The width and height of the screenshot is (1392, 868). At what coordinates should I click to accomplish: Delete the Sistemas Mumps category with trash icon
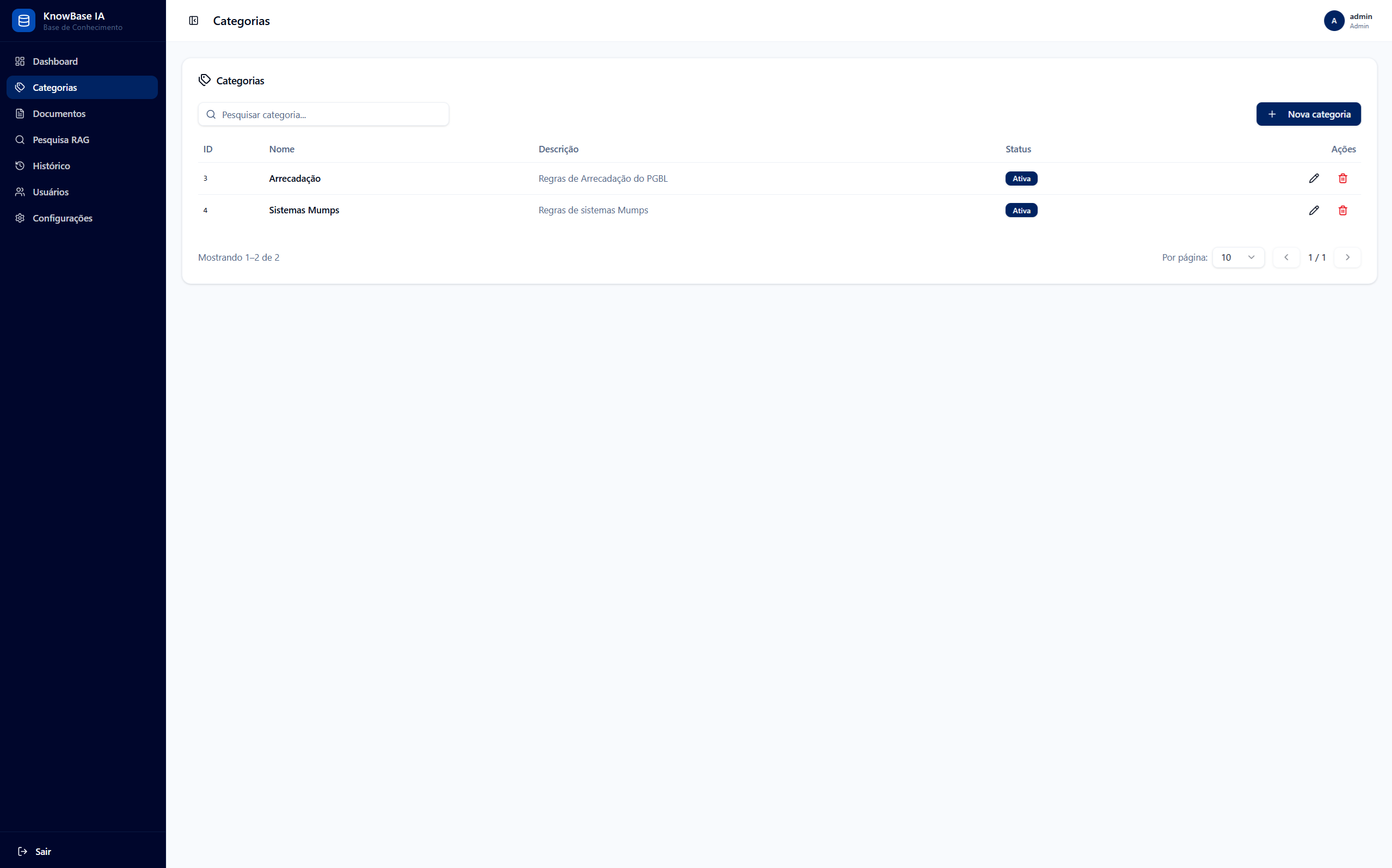[x=1342, y=210]
